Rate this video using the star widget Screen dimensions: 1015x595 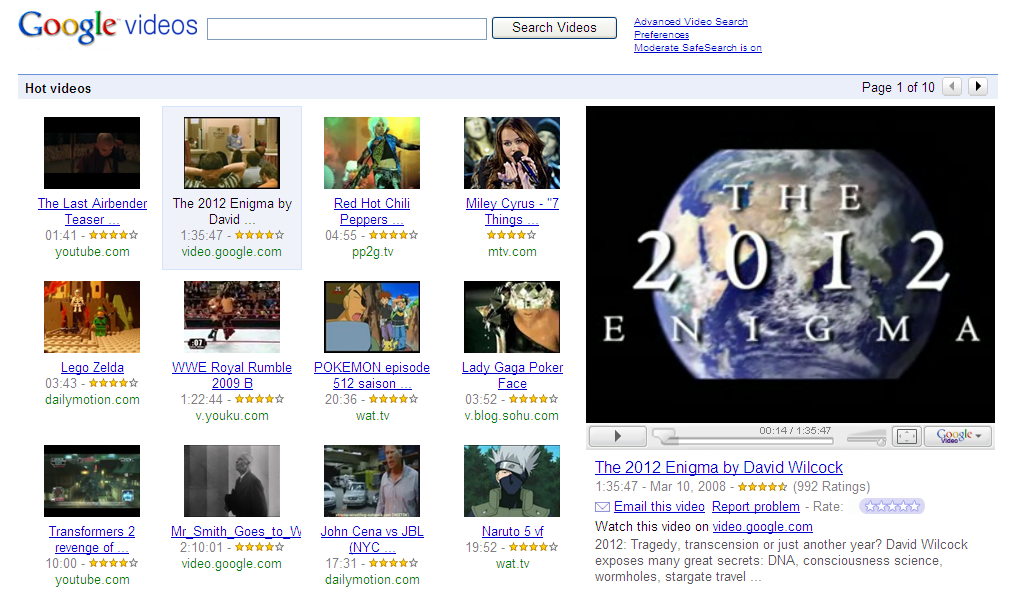tap(892, 506)
